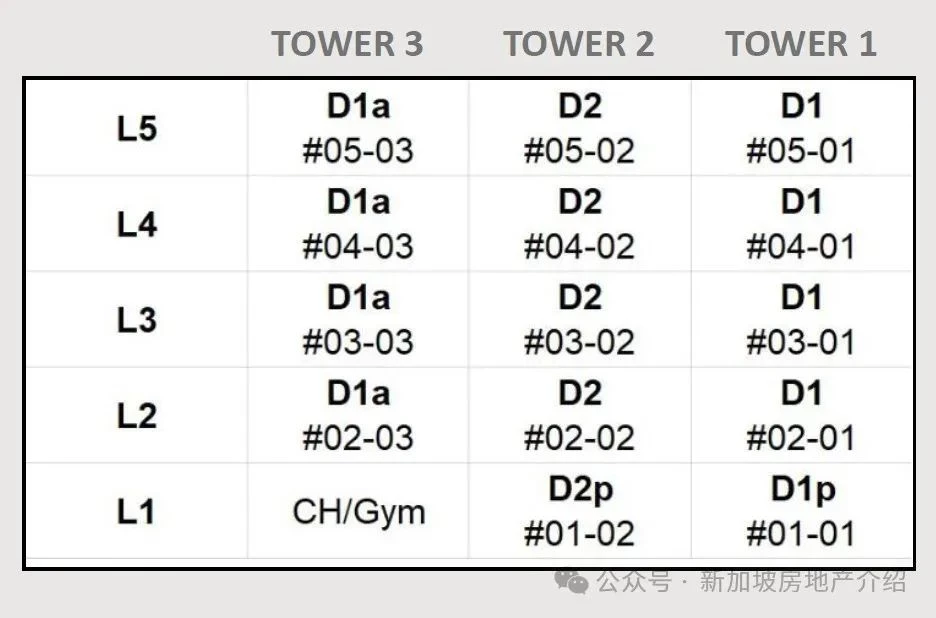The height and width of the screenshot is (618, 936).
Task: Click the WeChat logo icon in watermark
Action: 571,580
